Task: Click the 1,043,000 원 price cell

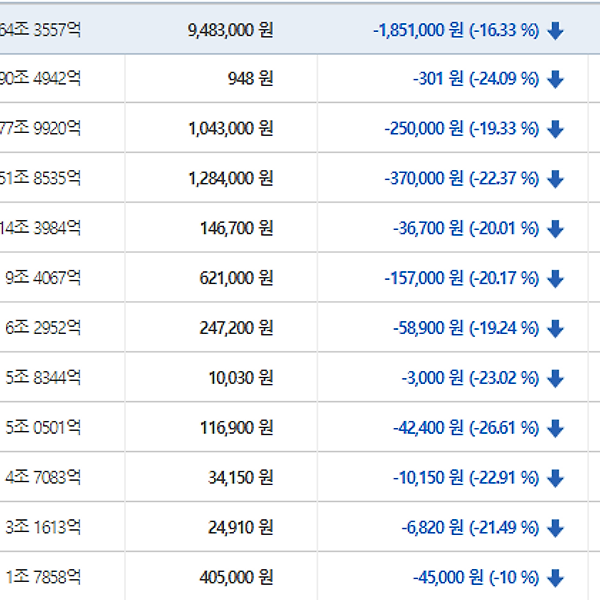Action: tap(230, 129)
